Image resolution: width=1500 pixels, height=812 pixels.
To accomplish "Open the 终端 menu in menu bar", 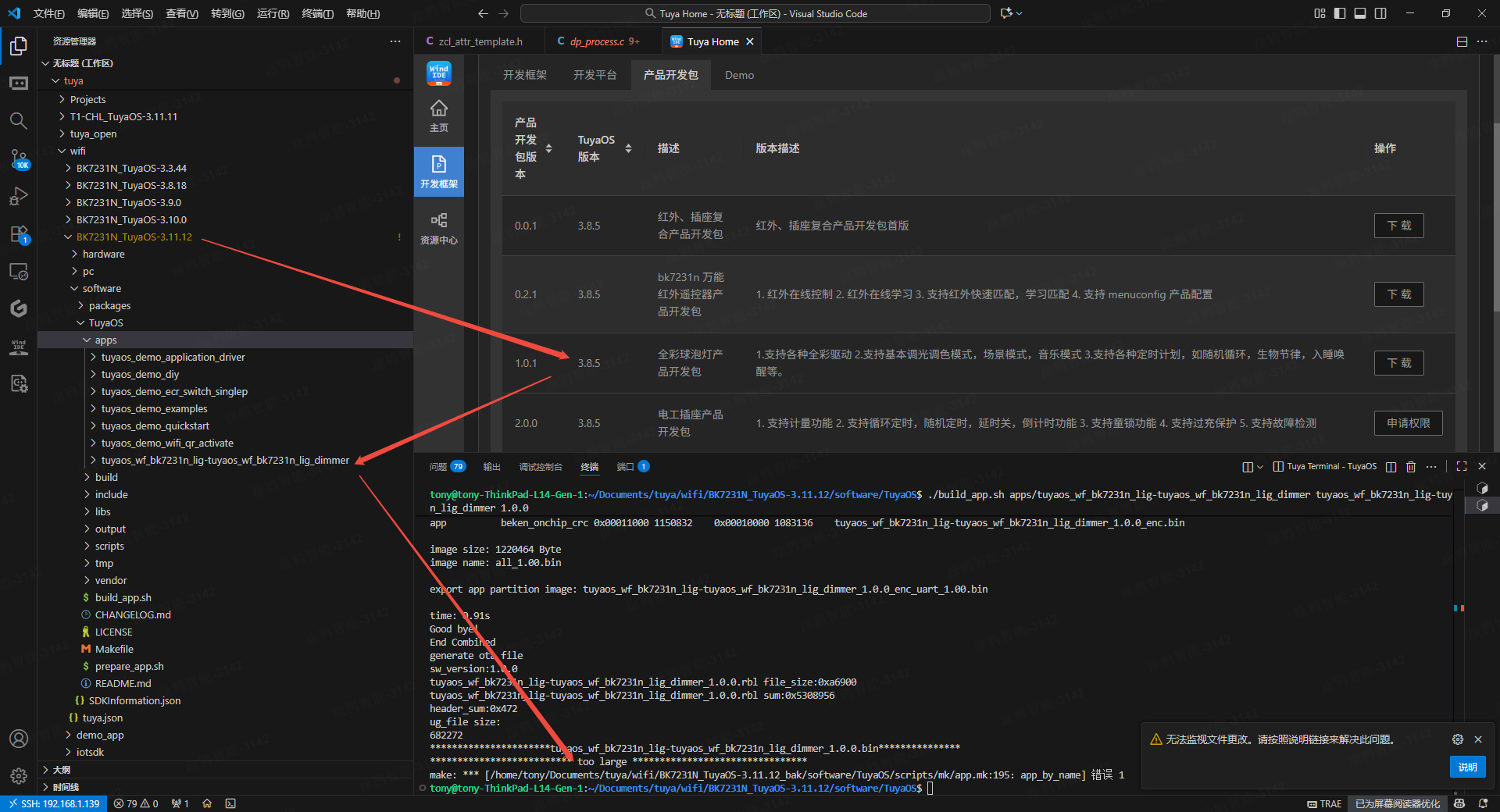I will [317, 13].
